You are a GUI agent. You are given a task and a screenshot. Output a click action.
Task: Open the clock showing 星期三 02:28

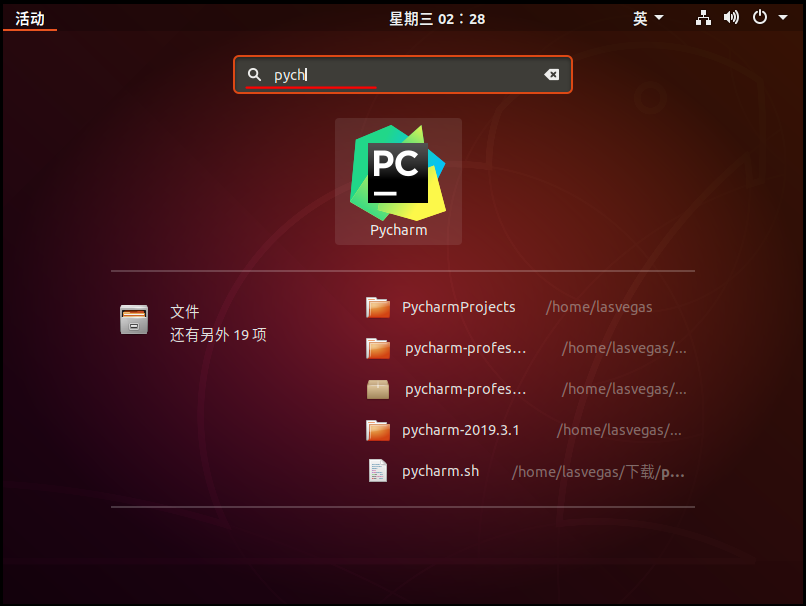[x=437, y=19]
